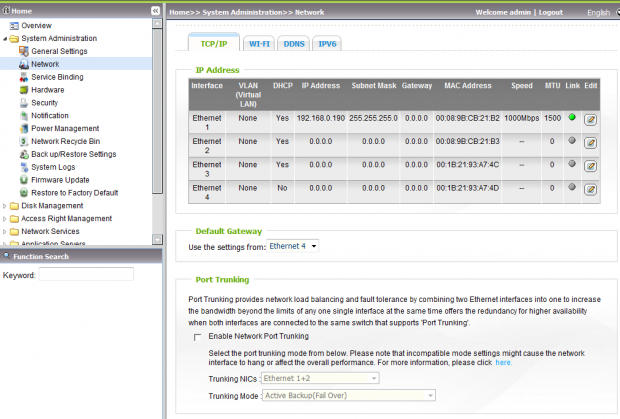This screenshot has height=419, width=620.
Task: Open the Trunking NICs dropdown
Action: 320,378
